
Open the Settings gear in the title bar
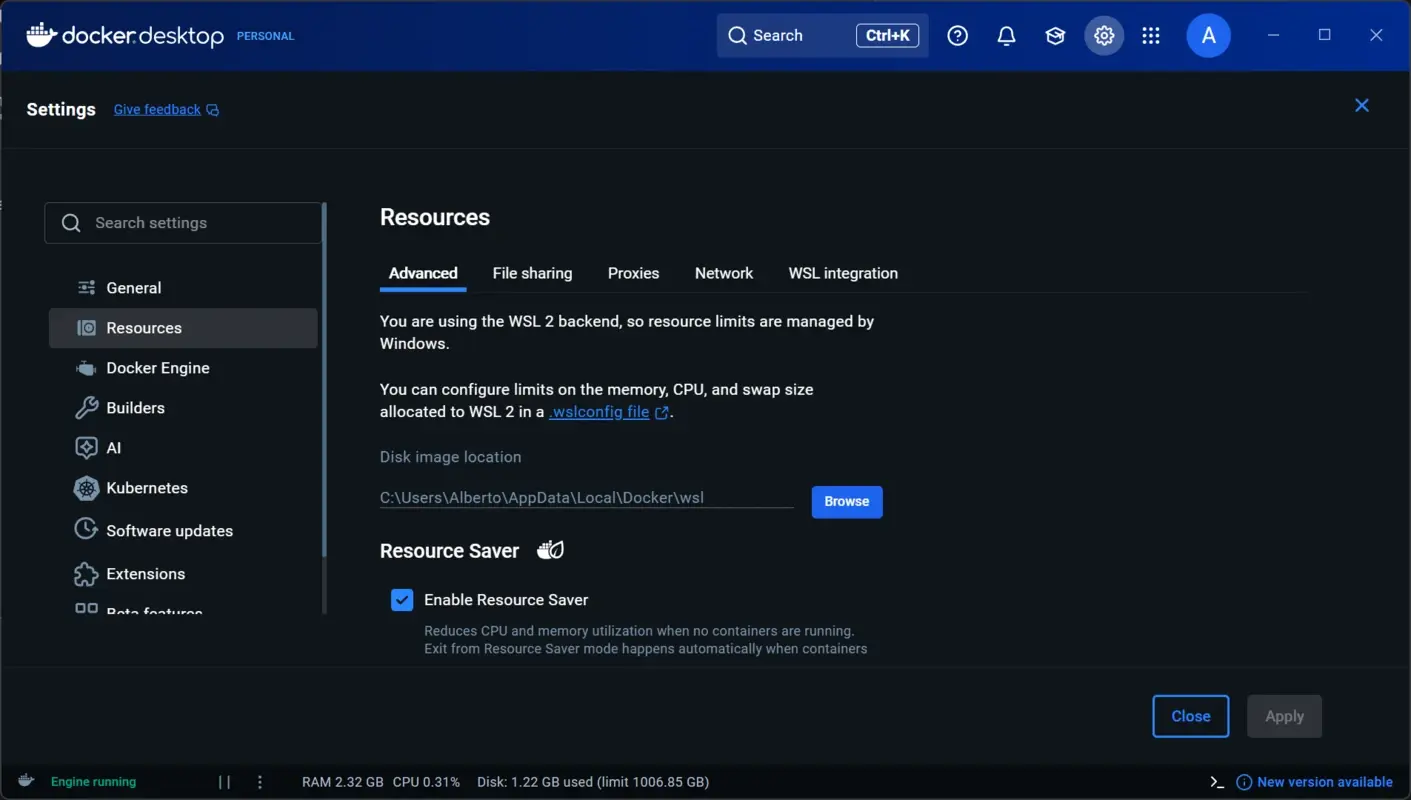[1103, 35]
